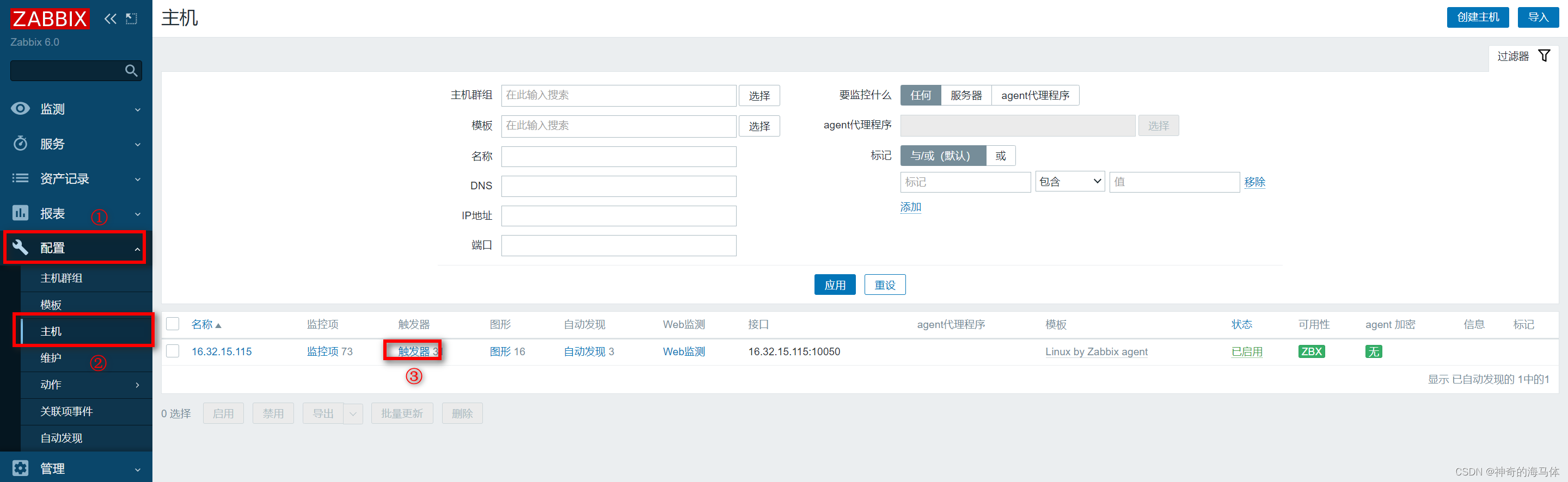Collapse the sidebar with double-arrow icon

click(110, 19)
